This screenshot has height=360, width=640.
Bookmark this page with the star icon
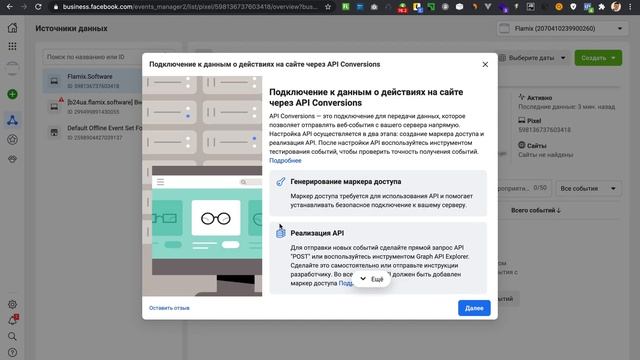click(328, 7)
